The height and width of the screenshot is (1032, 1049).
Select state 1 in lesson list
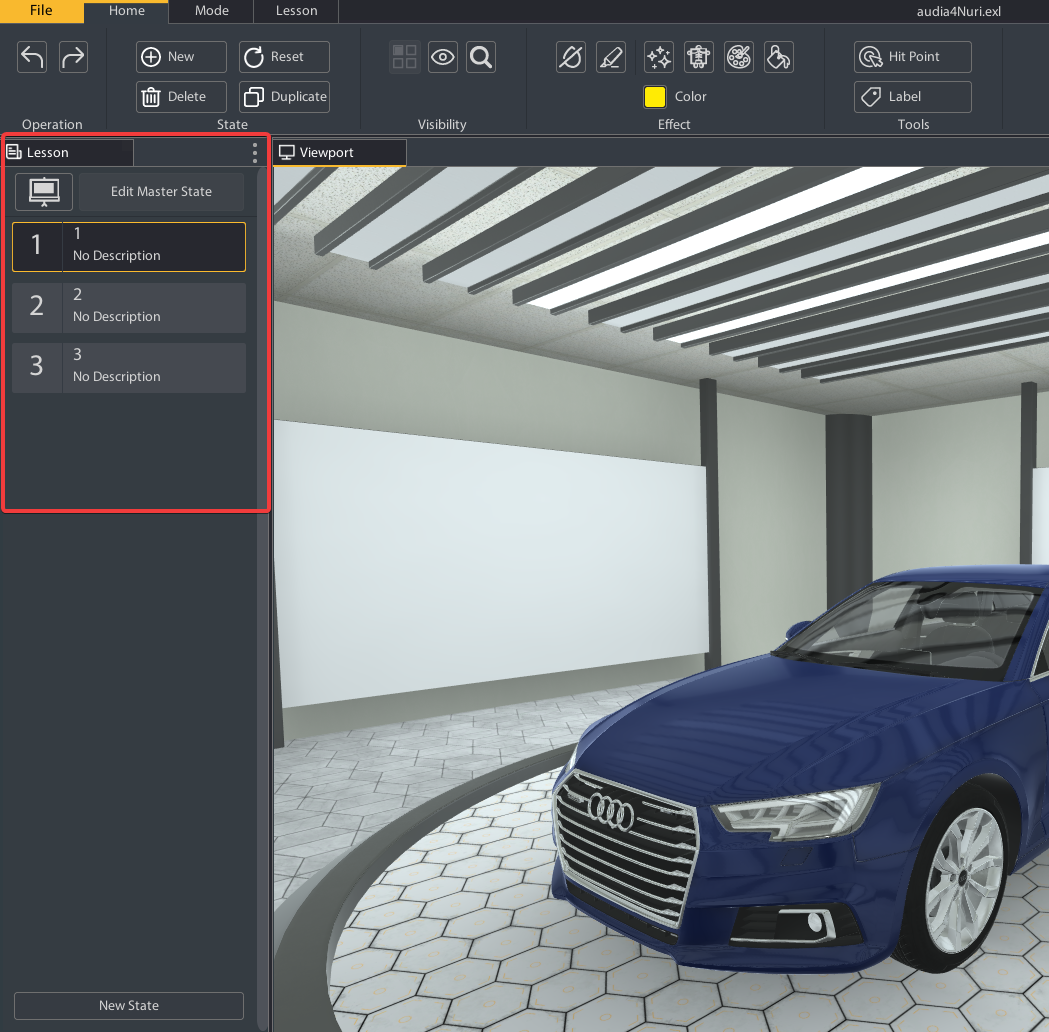point(129,247)
